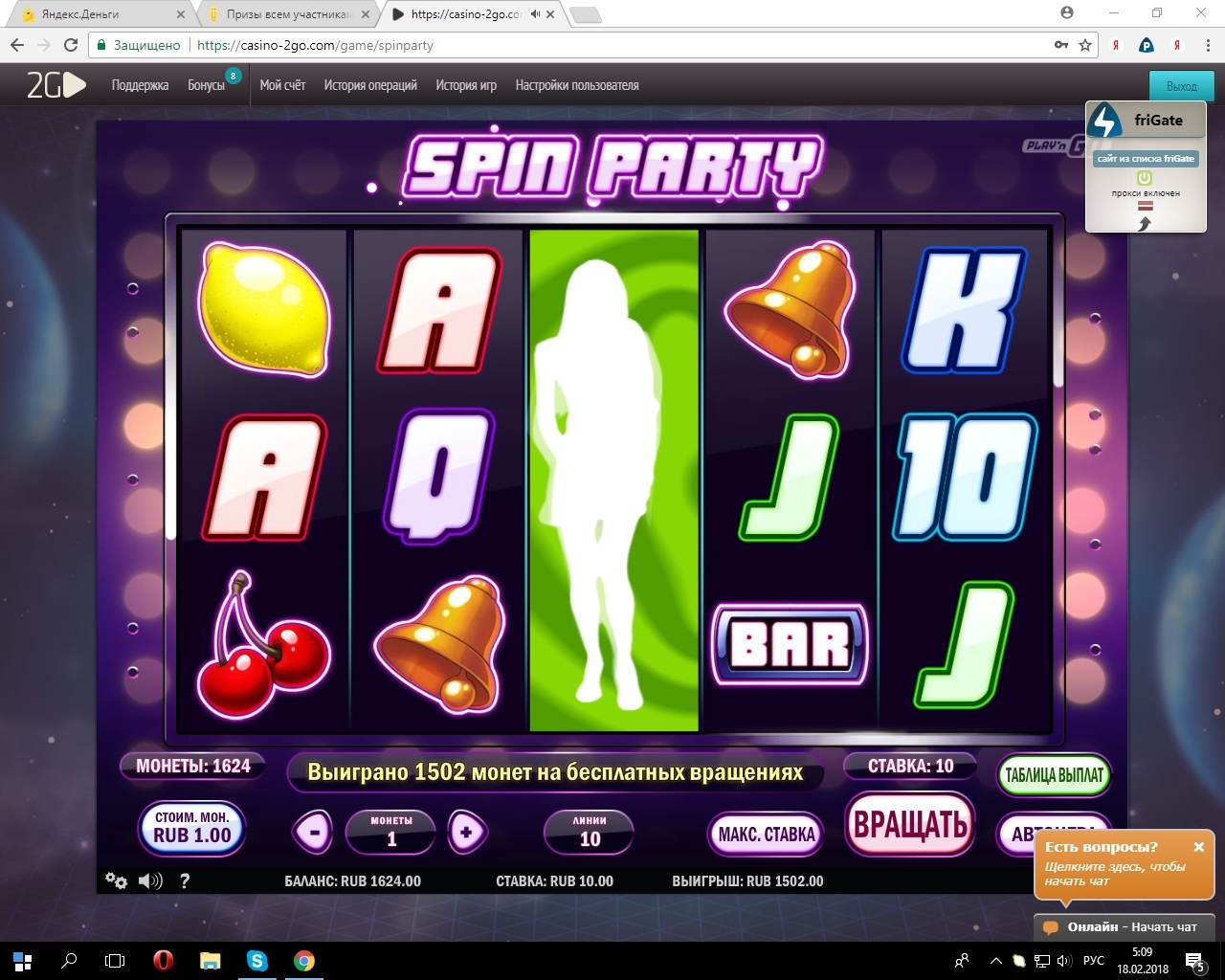Screen dimensions: 1225x980
Task: Click friGate arrow icon
Action: 1145,223
